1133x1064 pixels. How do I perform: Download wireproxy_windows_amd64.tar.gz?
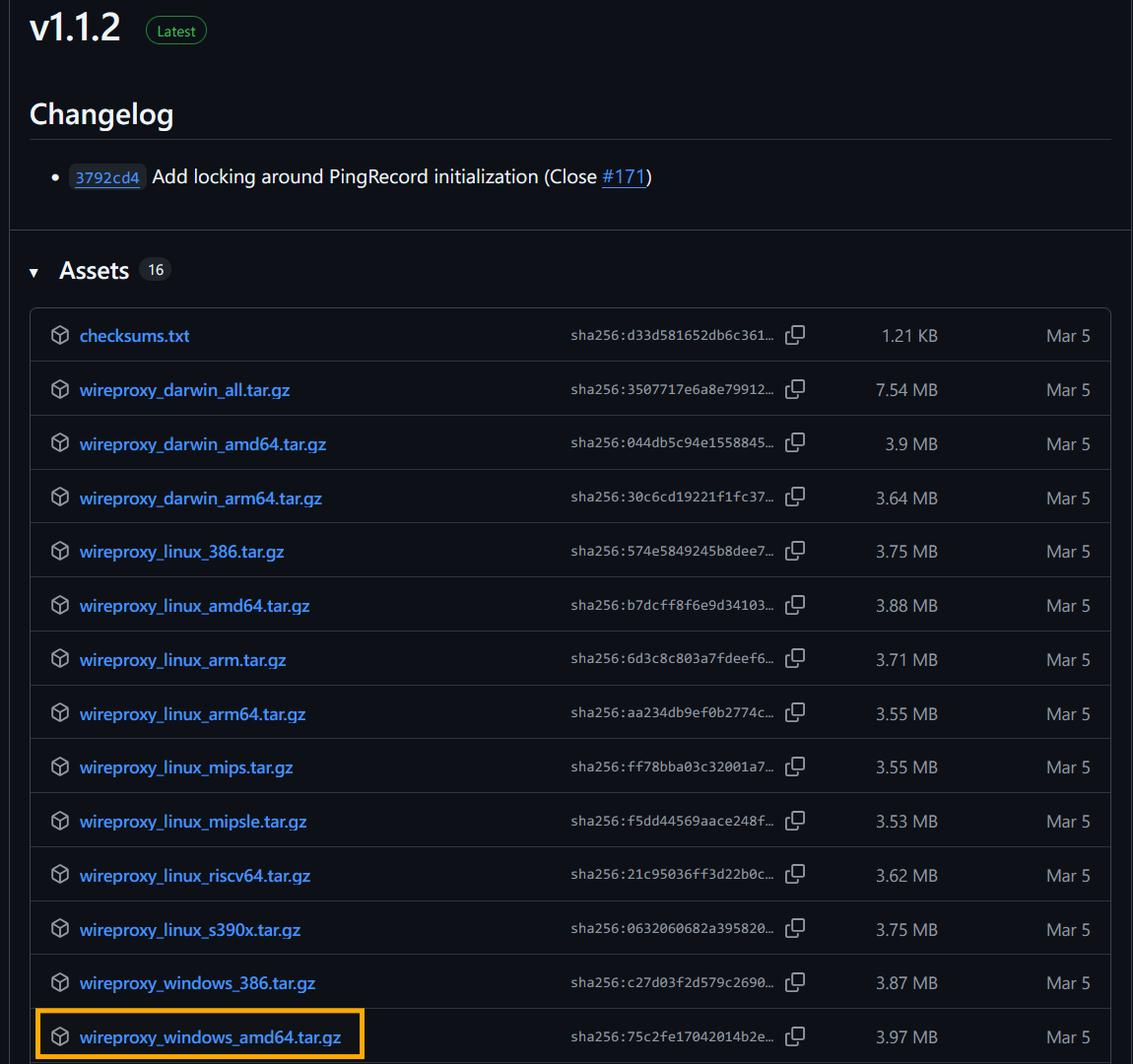pos(210,1037)
